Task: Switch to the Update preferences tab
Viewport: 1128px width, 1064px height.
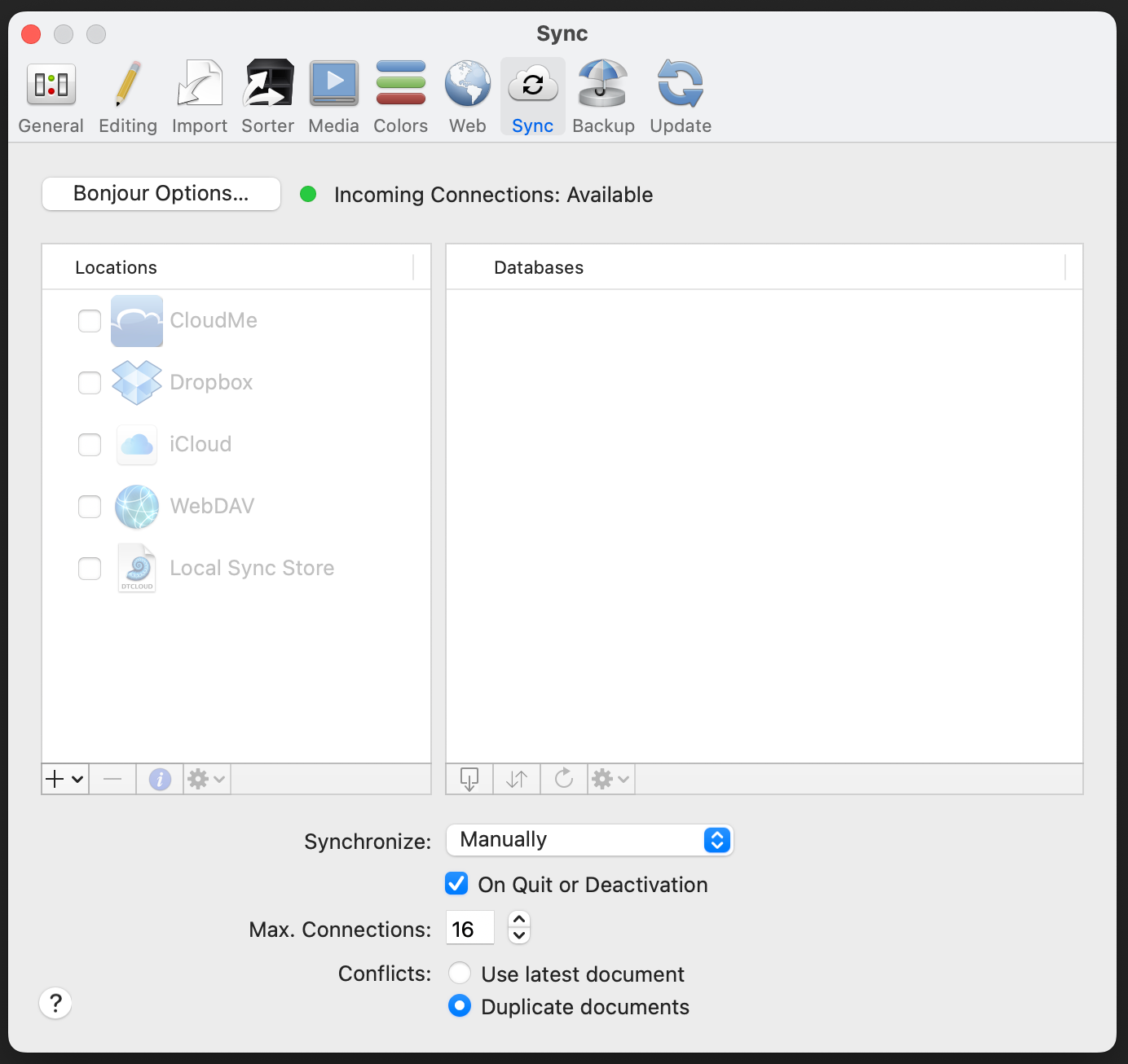Action: tap(681, 97)
